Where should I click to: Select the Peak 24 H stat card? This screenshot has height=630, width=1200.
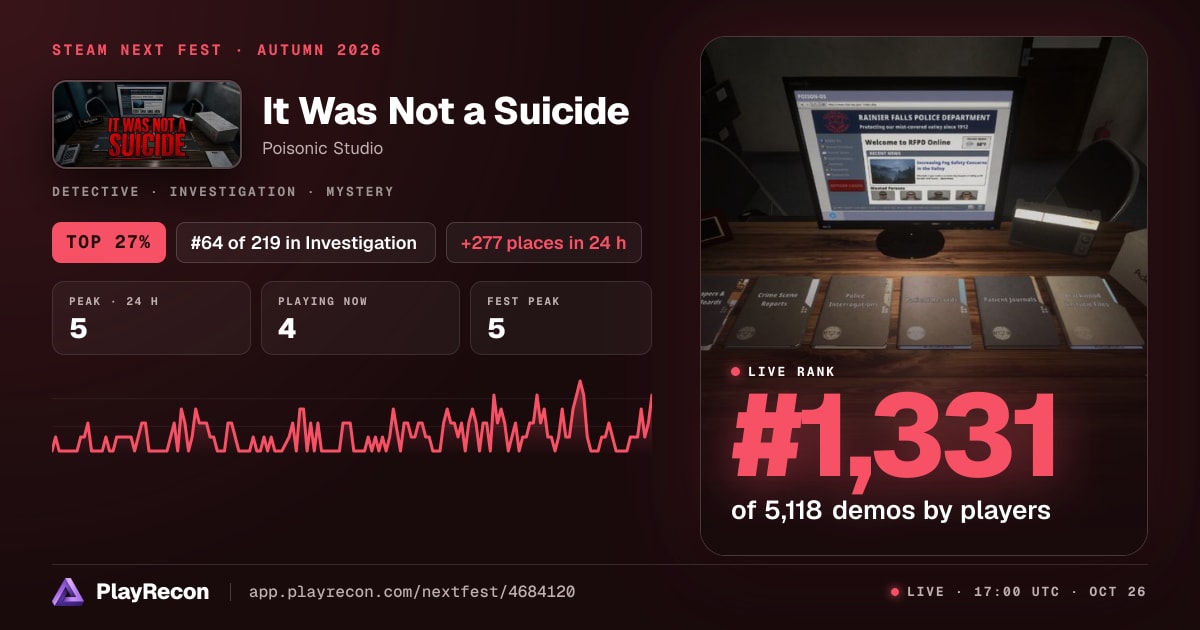pyautogui.click(x=151, y=318)
